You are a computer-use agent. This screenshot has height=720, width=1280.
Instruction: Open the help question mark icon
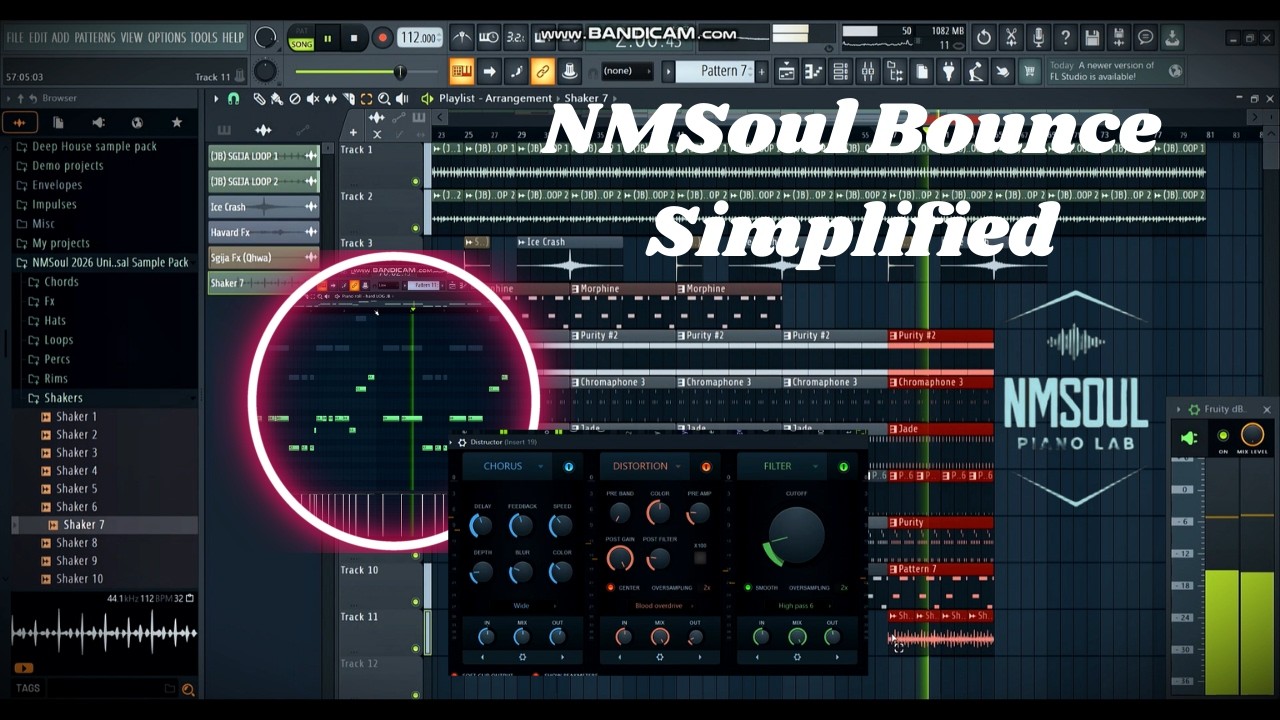1065,37
